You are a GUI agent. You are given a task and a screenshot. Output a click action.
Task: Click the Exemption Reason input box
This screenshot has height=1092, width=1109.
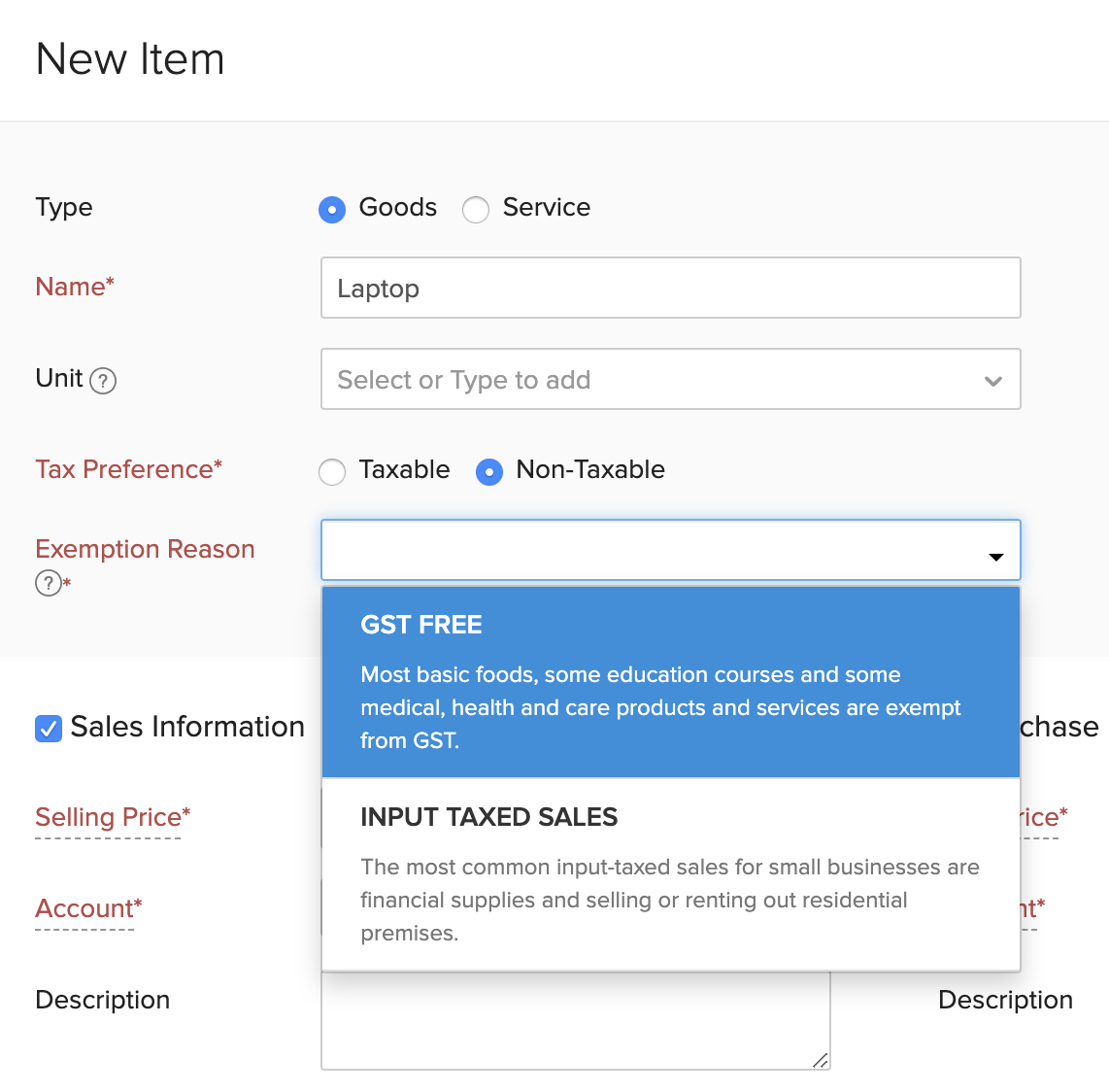pyautogui.click(x=651, y=550)
